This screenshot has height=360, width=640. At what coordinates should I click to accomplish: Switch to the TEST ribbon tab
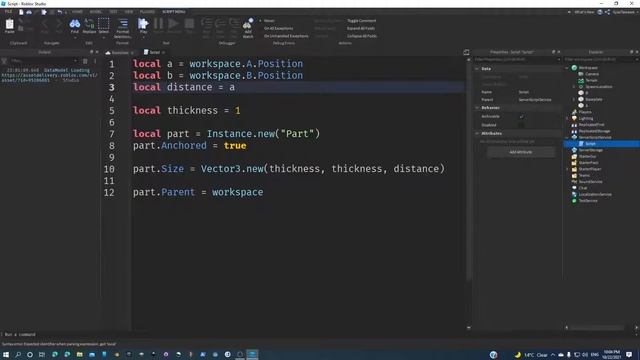coord(113,12)
